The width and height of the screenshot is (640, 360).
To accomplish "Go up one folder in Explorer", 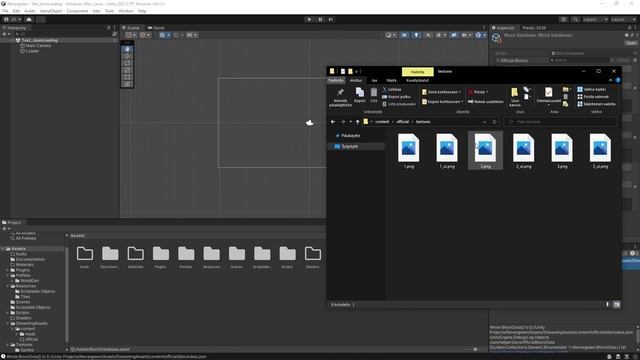I will (358, 122).
